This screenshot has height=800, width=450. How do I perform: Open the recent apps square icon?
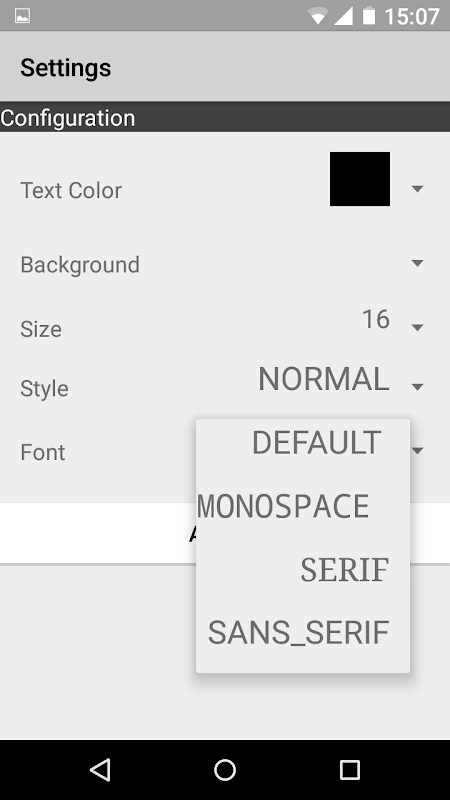point(349,769)
